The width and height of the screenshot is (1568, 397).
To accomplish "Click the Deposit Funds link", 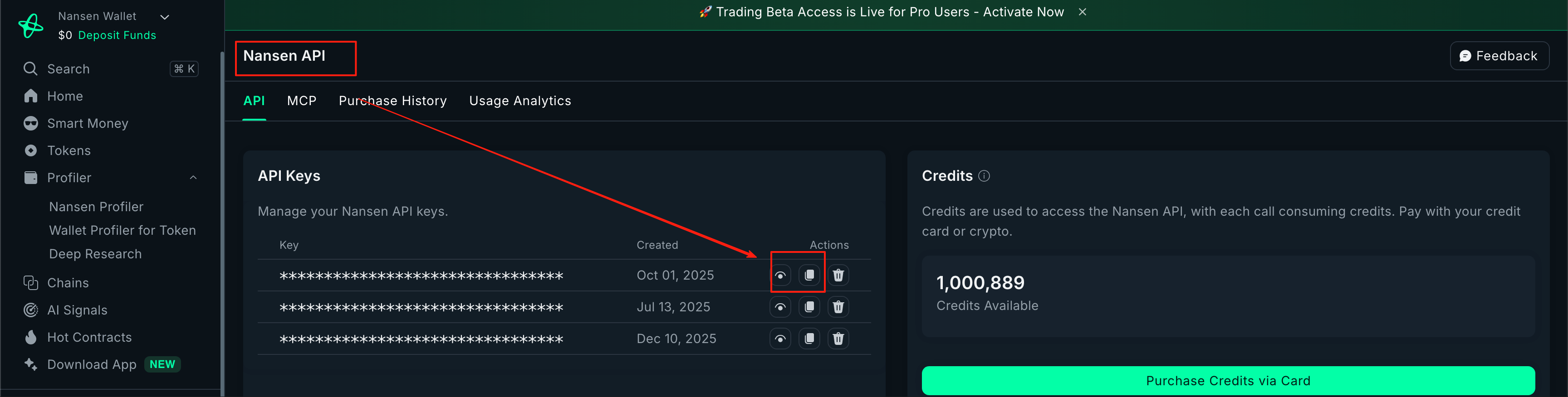I will (x=117, y=35).
